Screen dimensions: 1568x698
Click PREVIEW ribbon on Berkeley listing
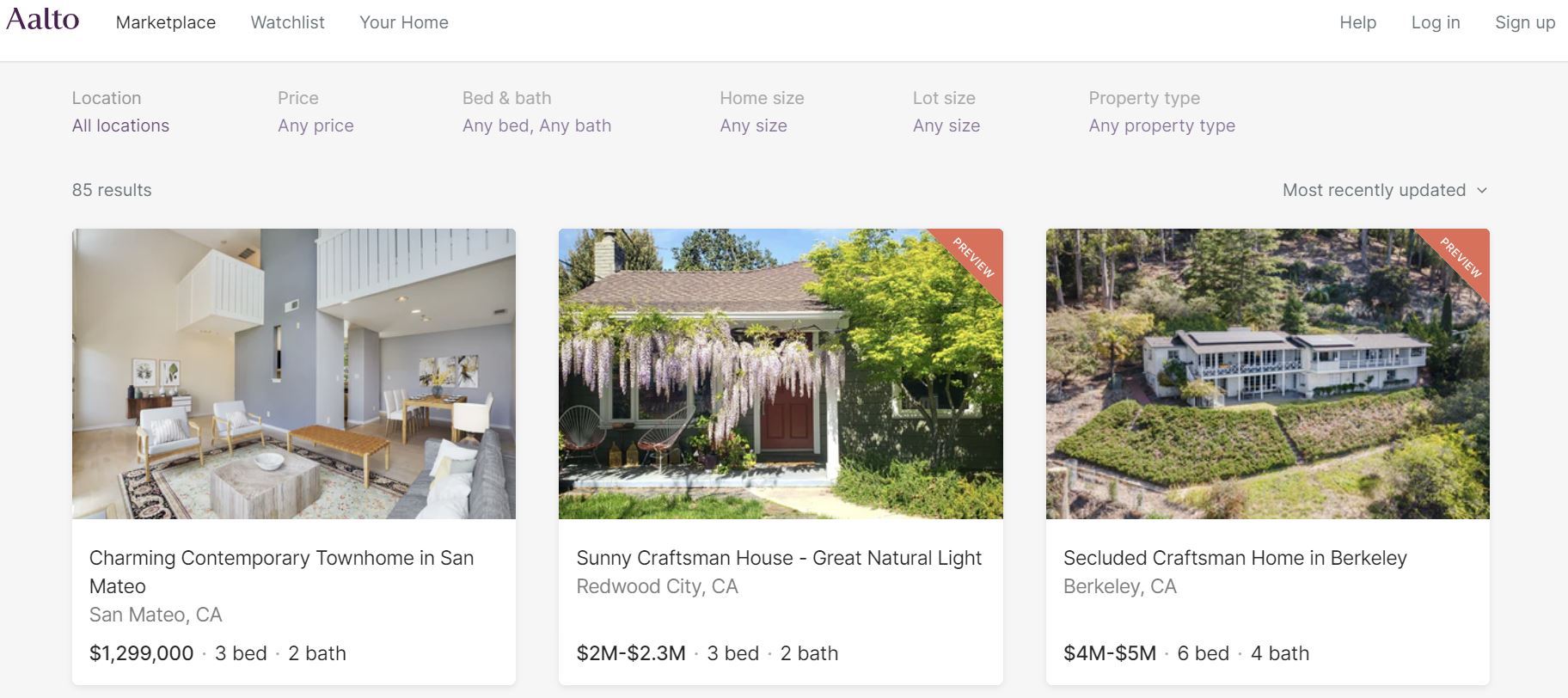coord(1461,257)
